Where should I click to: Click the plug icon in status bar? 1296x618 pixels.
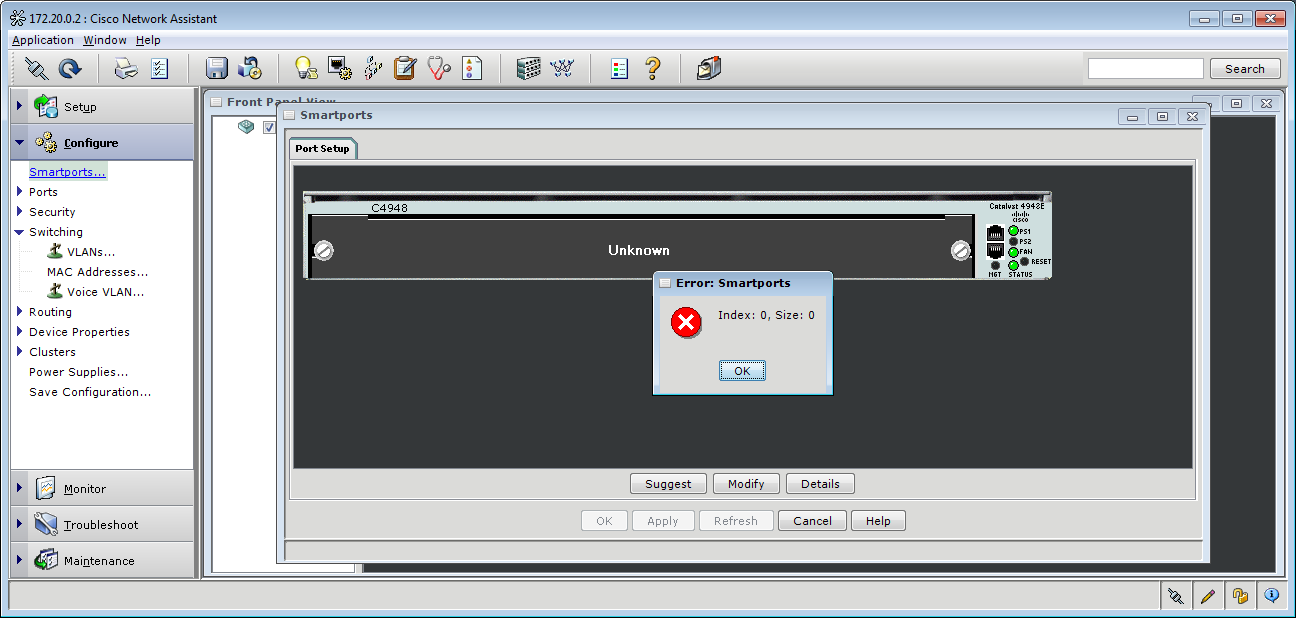point(1176,596)
